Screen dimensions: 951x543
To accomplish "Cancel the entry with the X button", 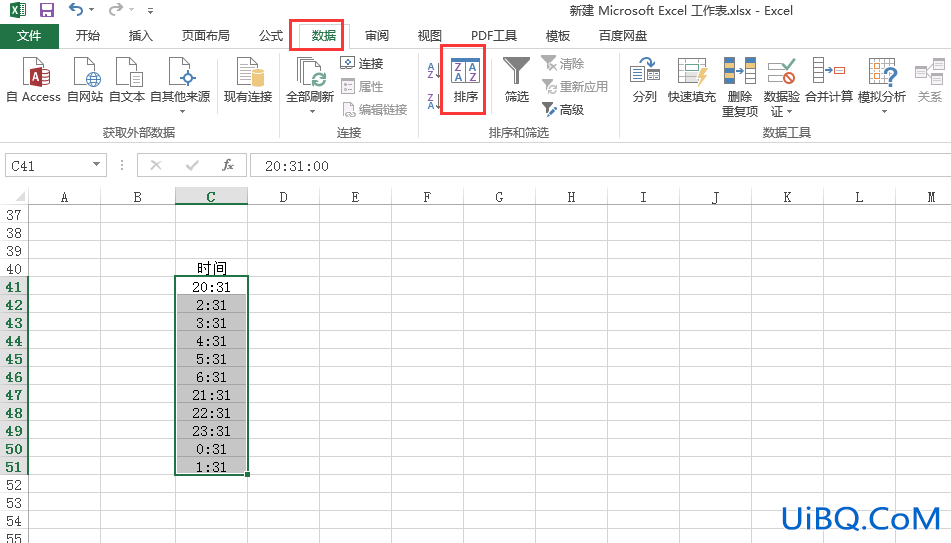I will click(x=156, y=165).
